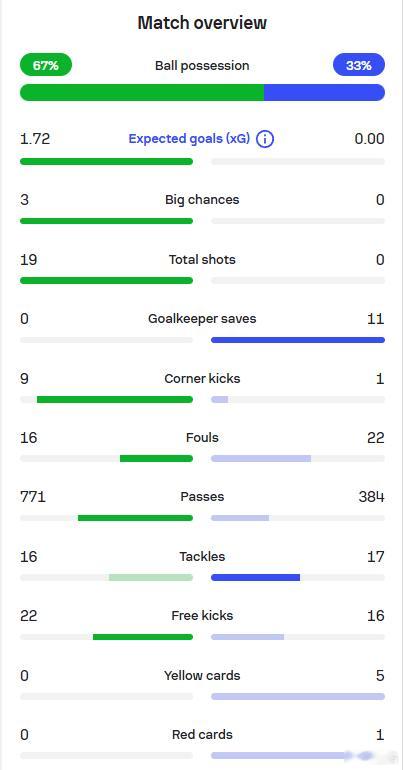This screenshot has width=403, height=770.
Task: Open the Expected goals (xG) link
Action: [189, 139]
